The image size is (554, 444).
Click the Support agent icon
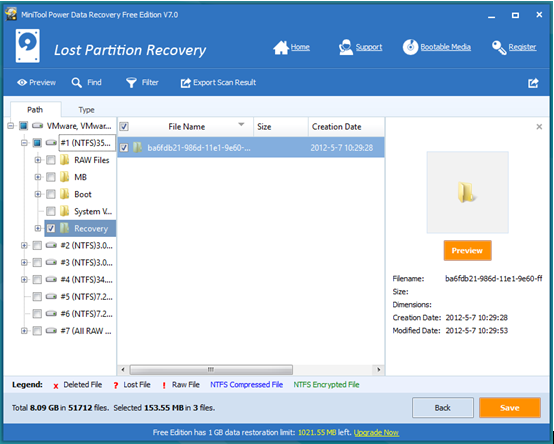(345, 47)
